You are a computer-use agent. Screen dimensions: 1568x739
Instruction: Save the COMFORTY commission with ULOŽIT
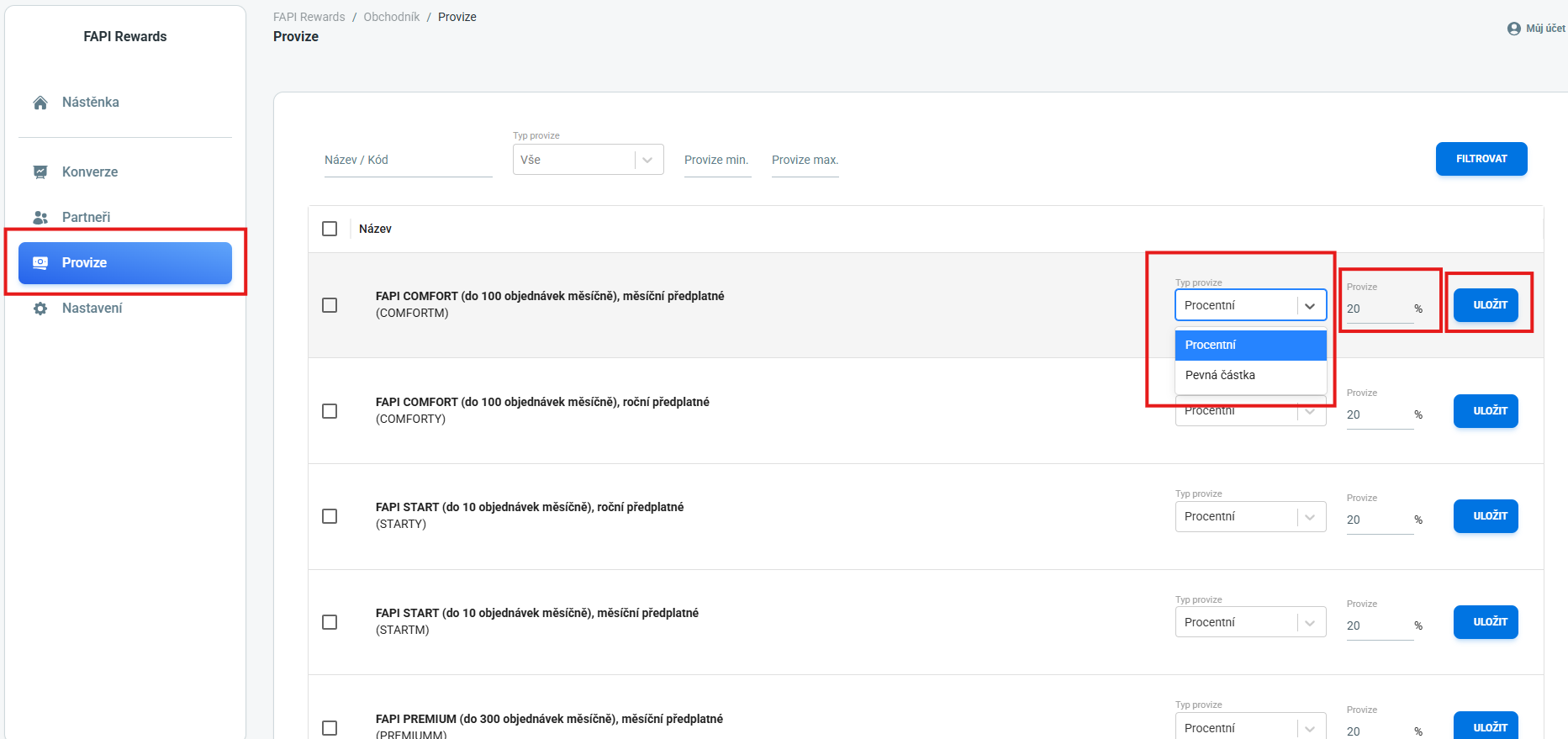(x=1486, y=411)
